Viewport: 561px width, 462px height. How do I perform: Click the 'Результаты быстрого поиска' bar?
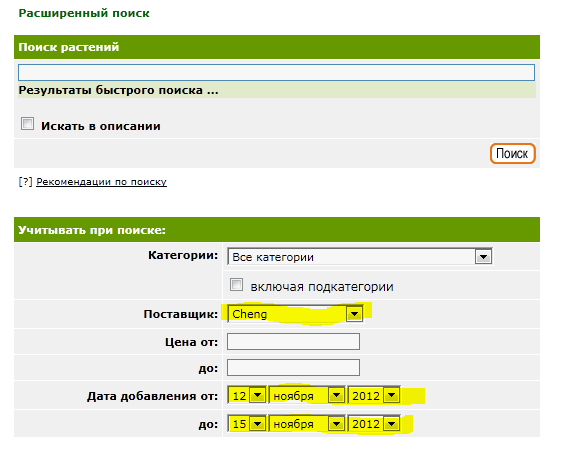point(277,90)
